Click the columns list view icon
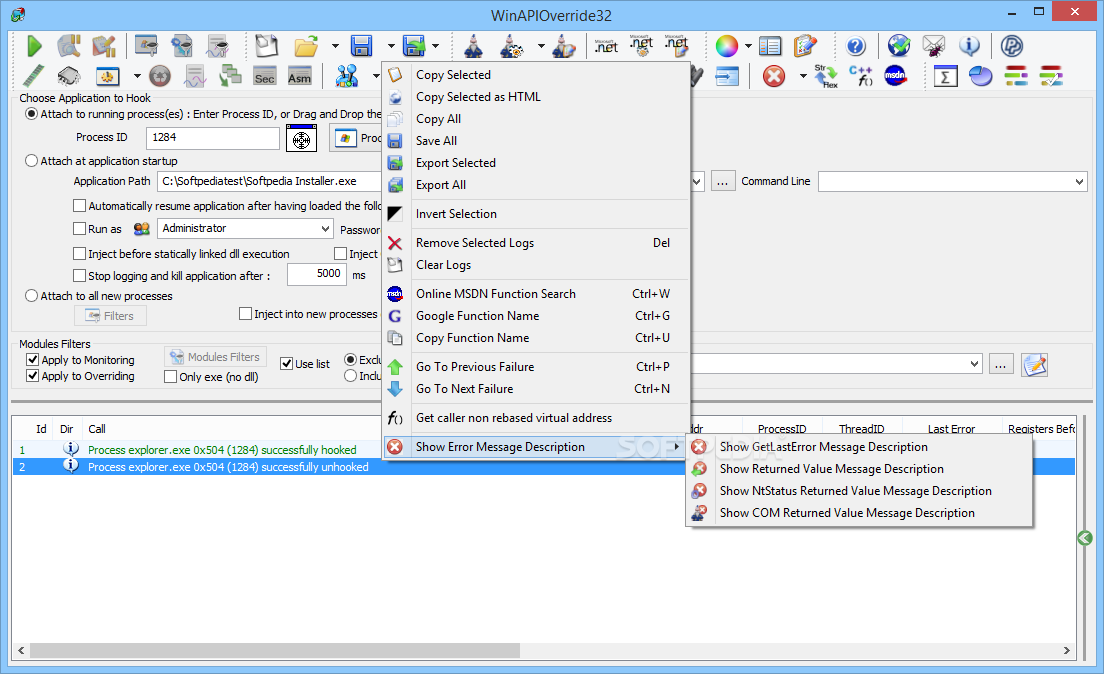Image resolution: width=1104 pixels, height=674 pixels. pos(770,46)
